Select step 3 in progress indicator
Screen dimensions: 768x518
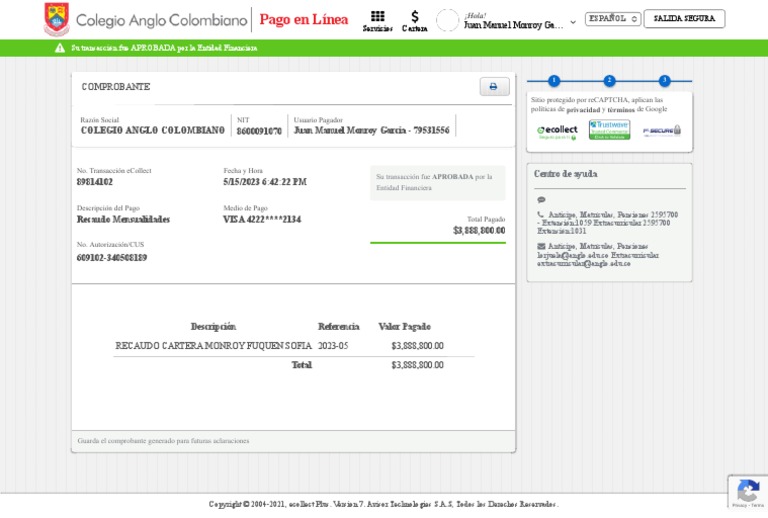coord(664,81)
